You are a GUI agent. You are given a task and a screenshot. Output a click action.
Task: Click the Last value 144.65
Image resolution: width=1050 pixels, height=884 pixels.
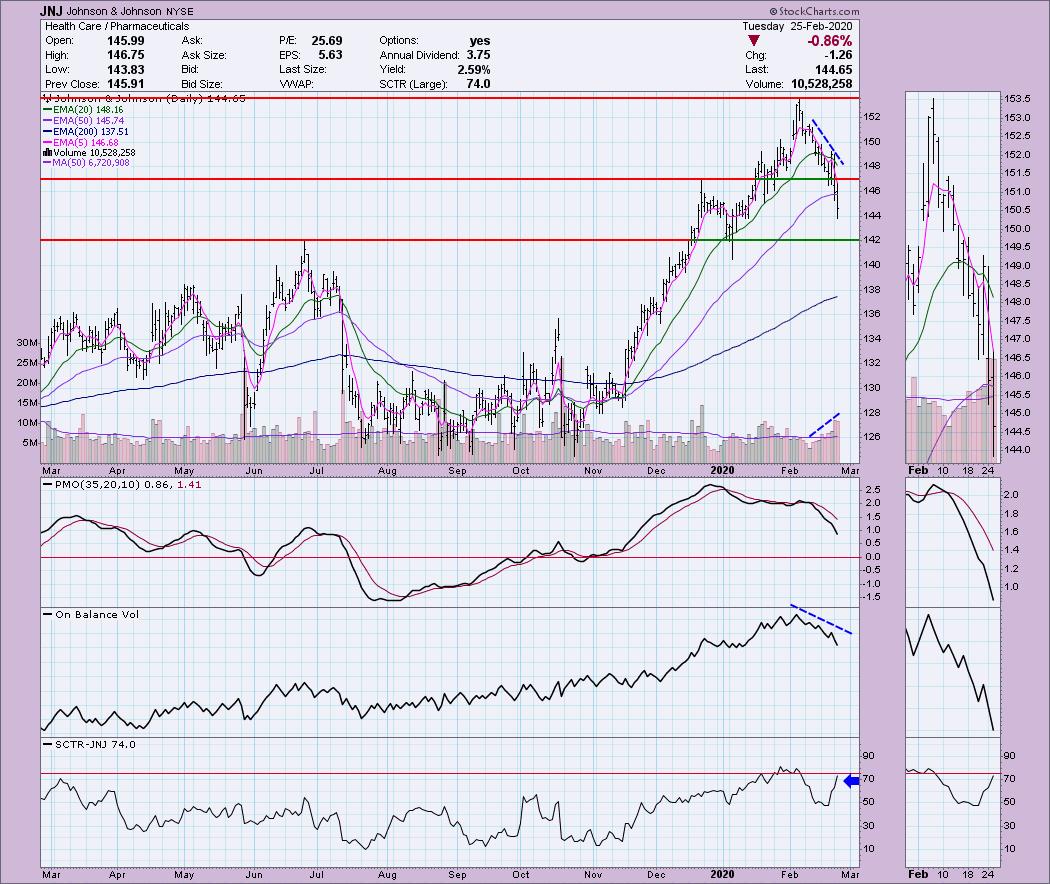833,70
